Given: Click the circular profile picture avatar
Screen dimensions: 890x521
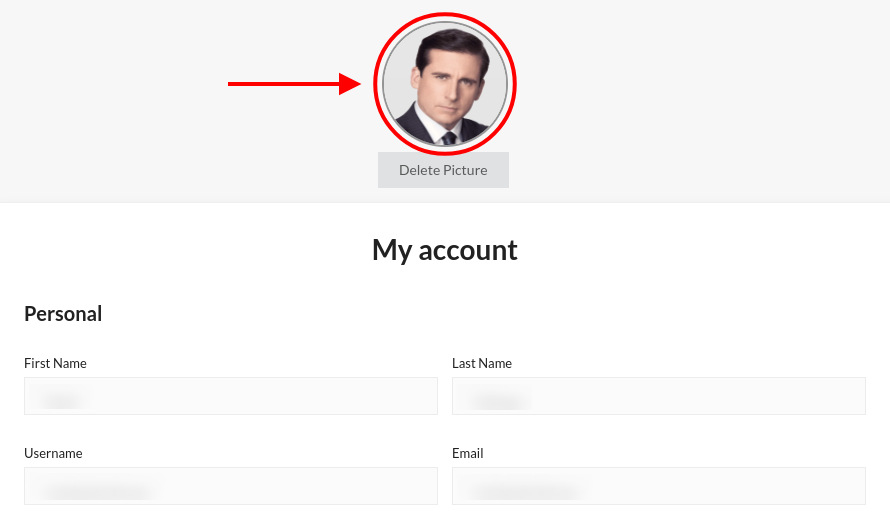Looking at the screenshot, I should (x=445, y=85).
